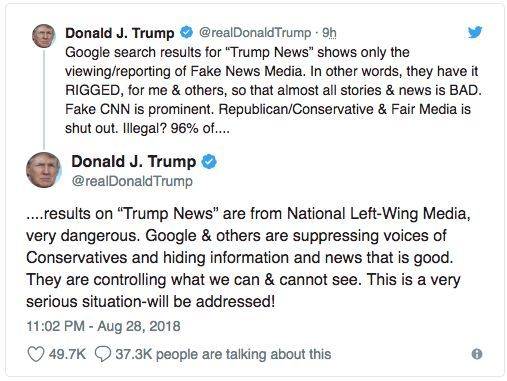Click the verified badge beside the large profile name
Screen dimensions: 507x381
pos(209,162)
